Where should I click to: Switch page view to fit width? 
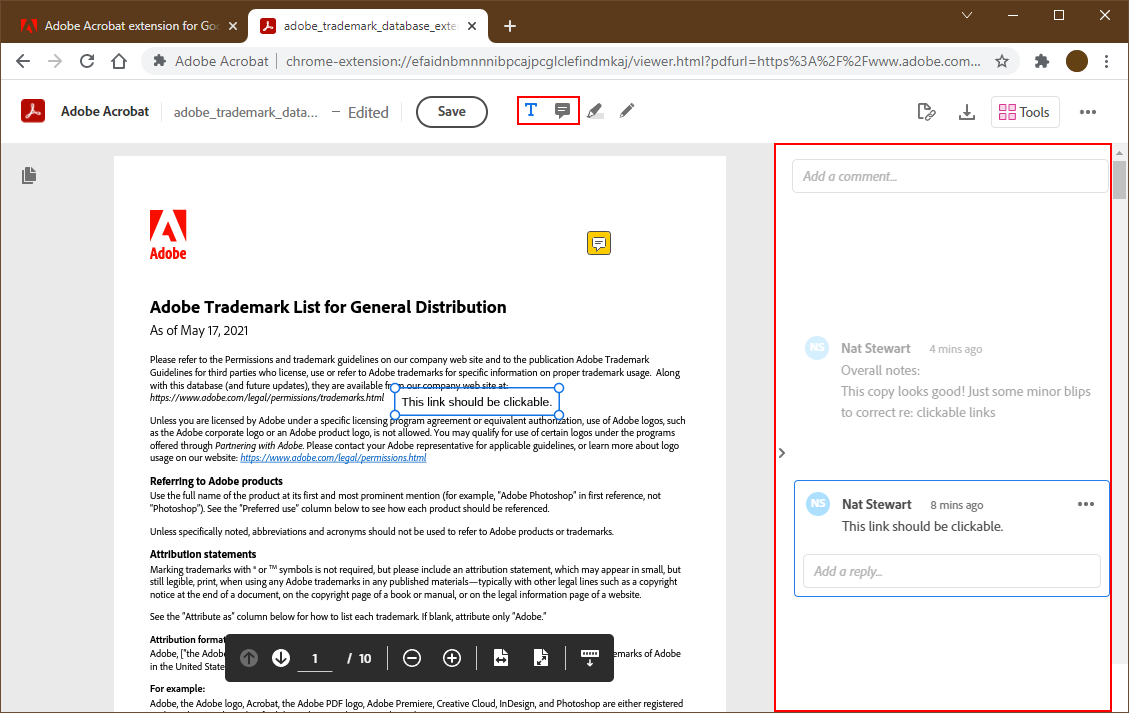pos(500,658)
